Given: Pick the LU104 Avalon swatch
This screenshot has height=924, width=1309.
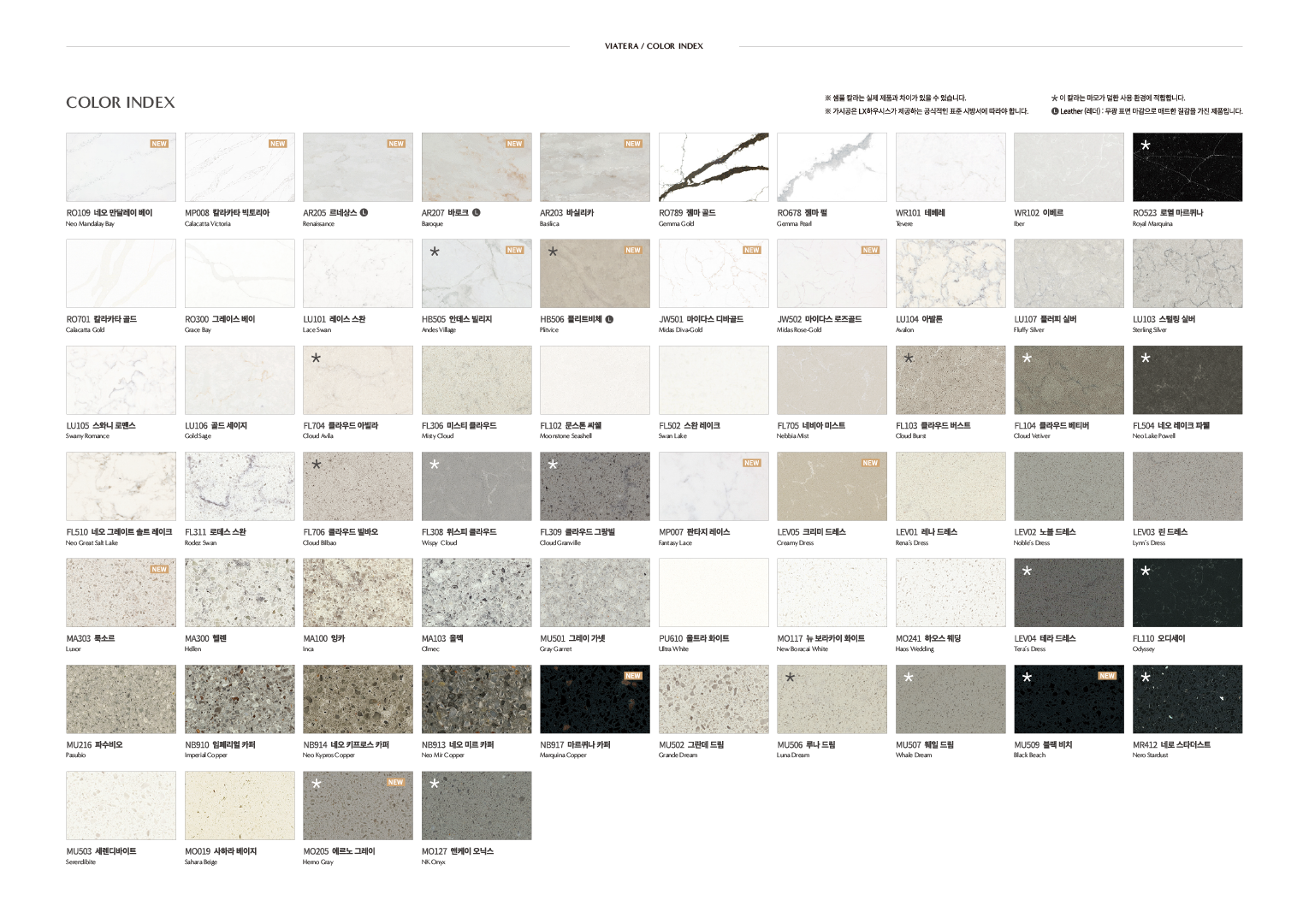Looking at the screenshot, I should click(x=951, y=274).
